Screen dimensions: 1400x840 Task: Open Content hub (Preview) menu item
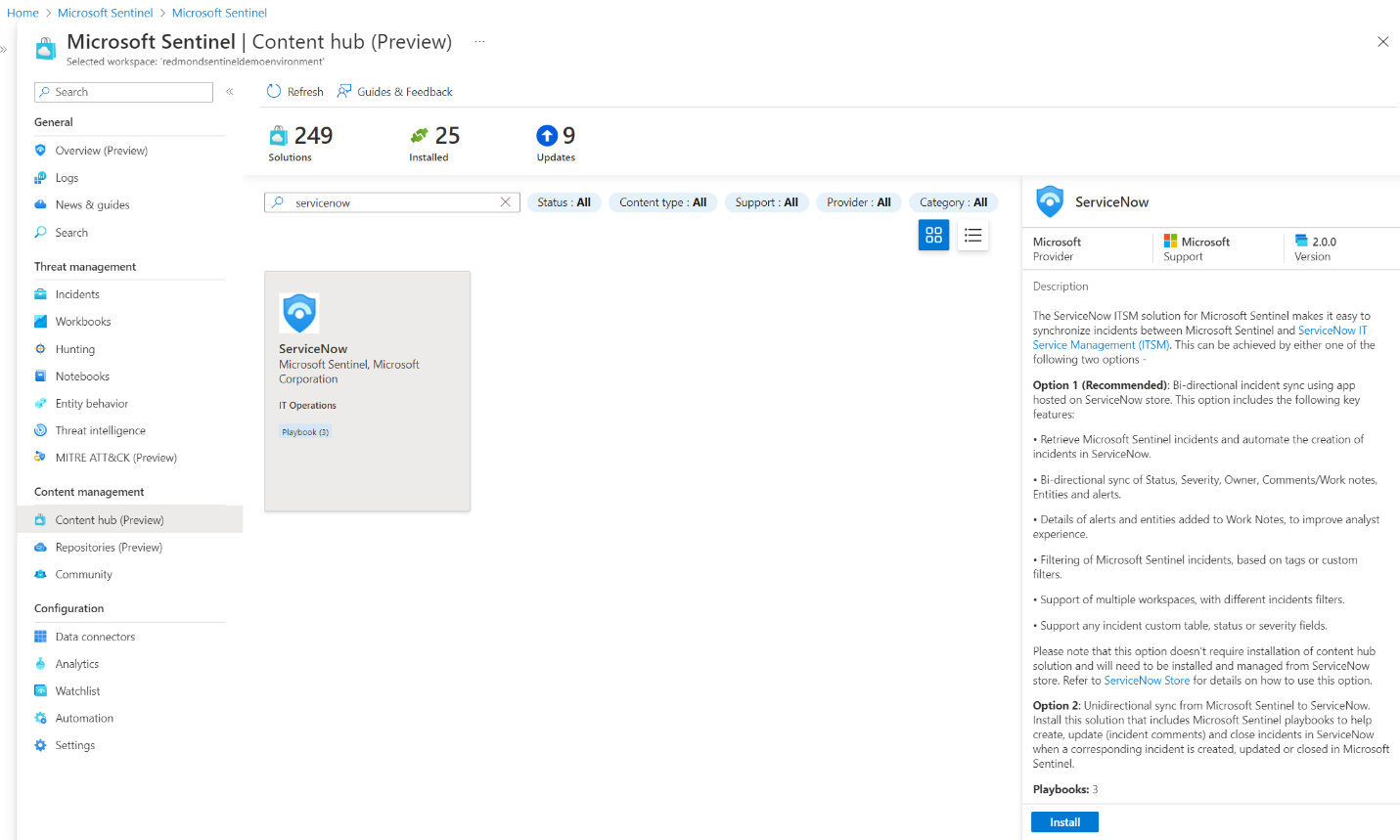click(x=130, y=520)
